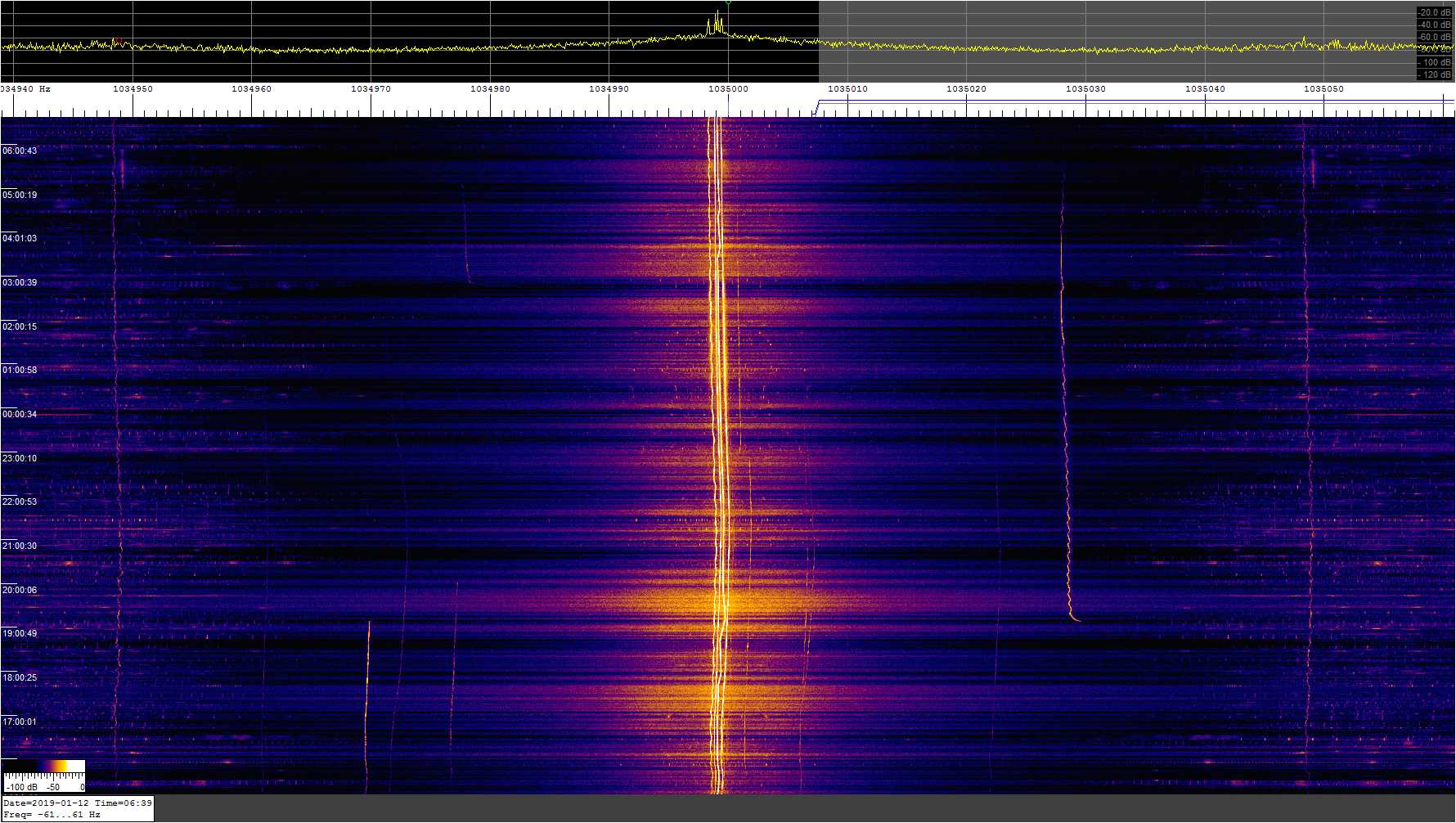Click the -20.0 dB amplitude label
This screenshot has width=1456, height=823.
(x=1435, y=12)
